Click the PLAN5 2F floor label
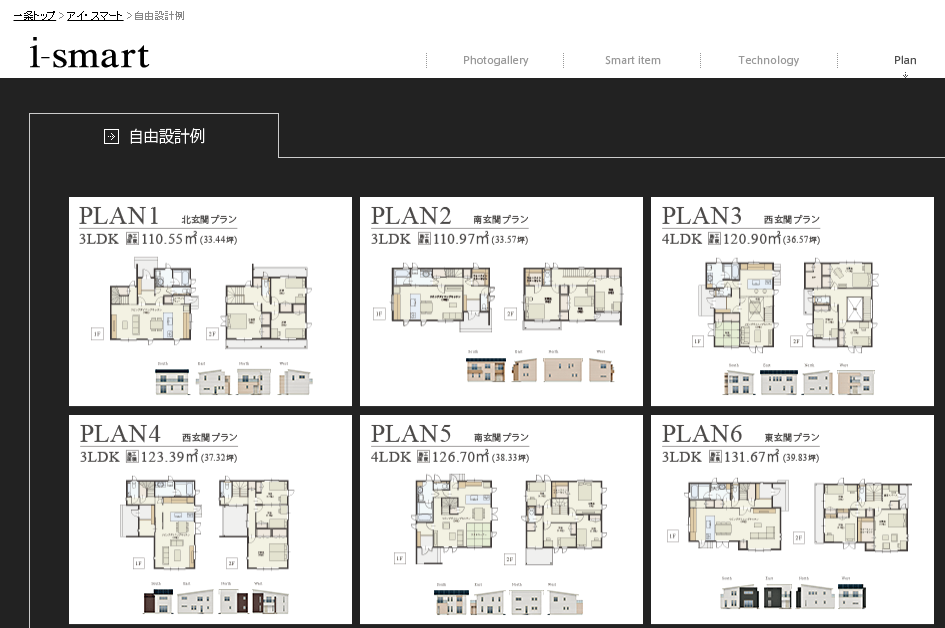 (510, 559)
